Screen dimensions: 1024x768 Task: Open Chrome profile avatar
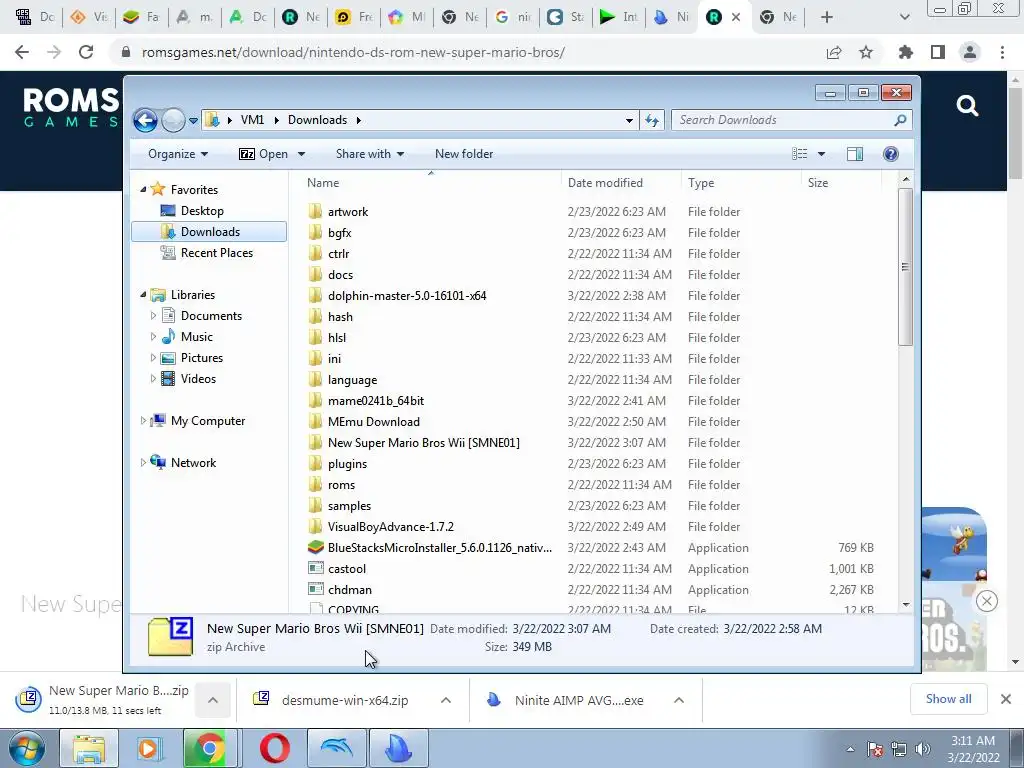coord(970,52)
